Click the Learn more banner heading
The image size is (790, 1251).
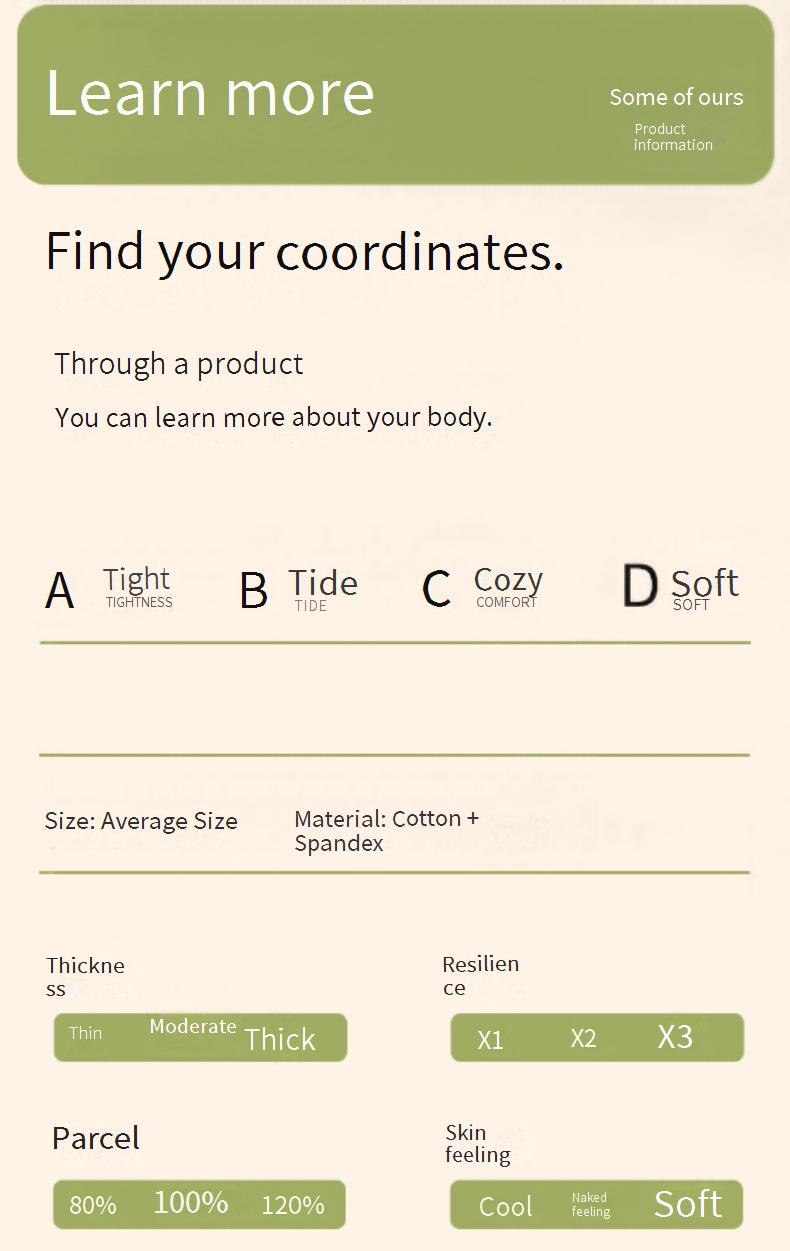click(x=210, y=93)
